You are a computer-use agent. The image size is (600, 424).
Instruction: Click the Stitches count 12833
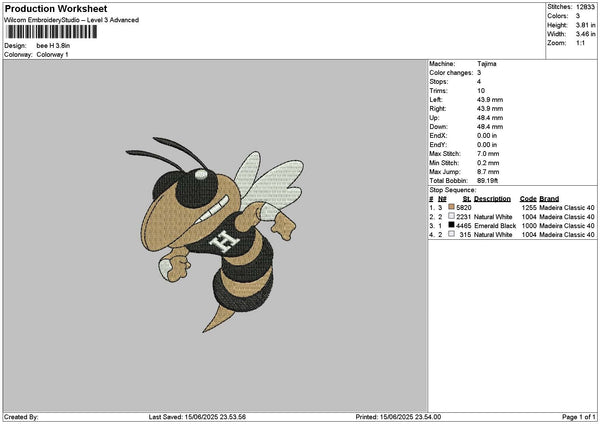point(585,6)
